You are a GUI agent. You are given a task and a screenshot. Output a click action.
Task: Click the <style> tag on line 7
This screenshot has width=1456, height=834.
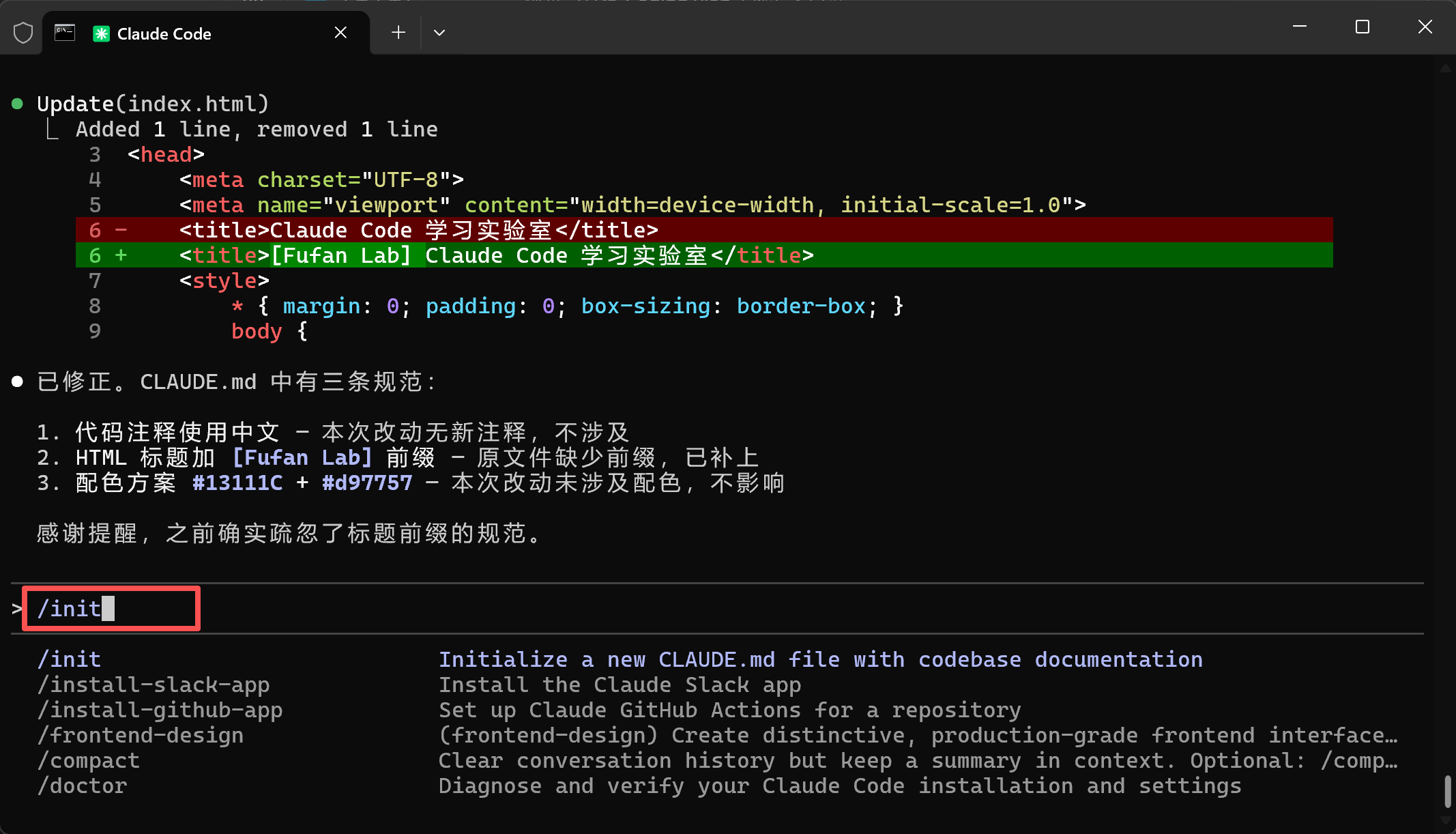tap(224, 281)
